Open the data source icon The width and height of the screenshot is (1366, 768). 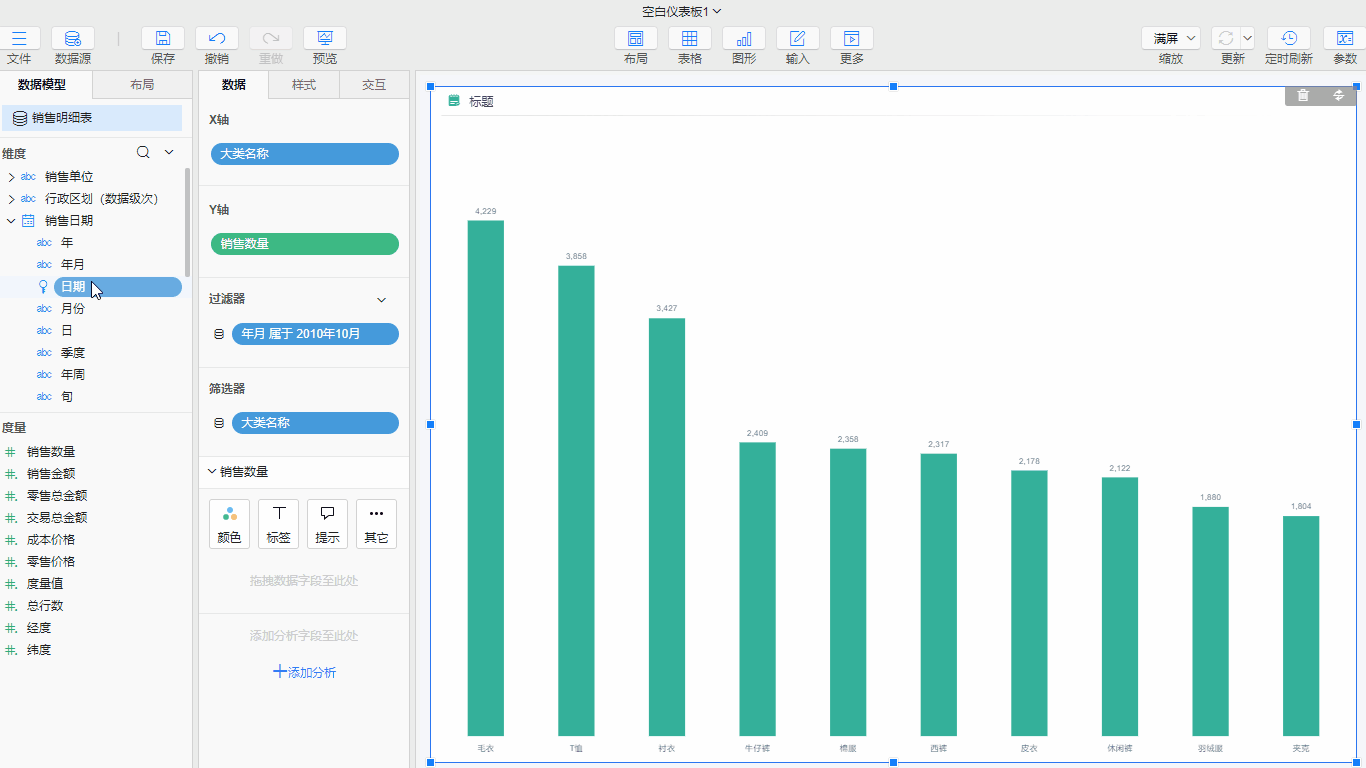click(73, 39)
